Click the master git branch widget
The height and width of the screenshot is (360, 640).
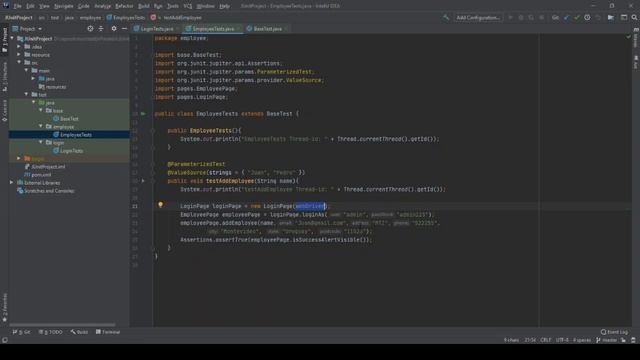(607, 340)
